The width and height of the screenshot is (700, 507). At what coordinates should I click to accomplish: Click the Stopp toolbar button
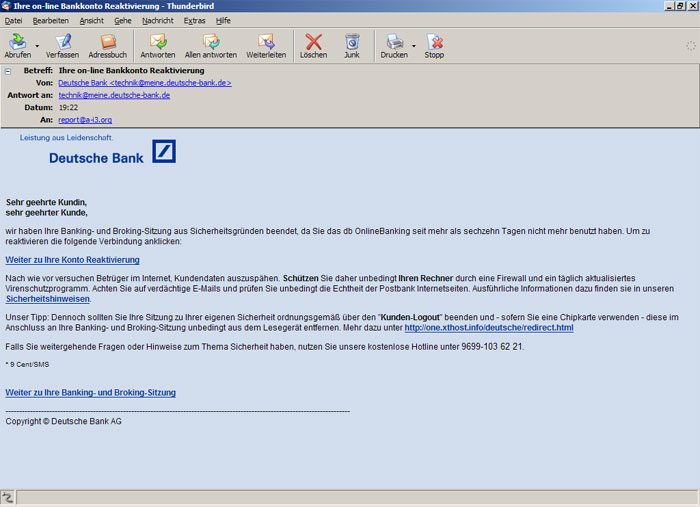[434, 46]
